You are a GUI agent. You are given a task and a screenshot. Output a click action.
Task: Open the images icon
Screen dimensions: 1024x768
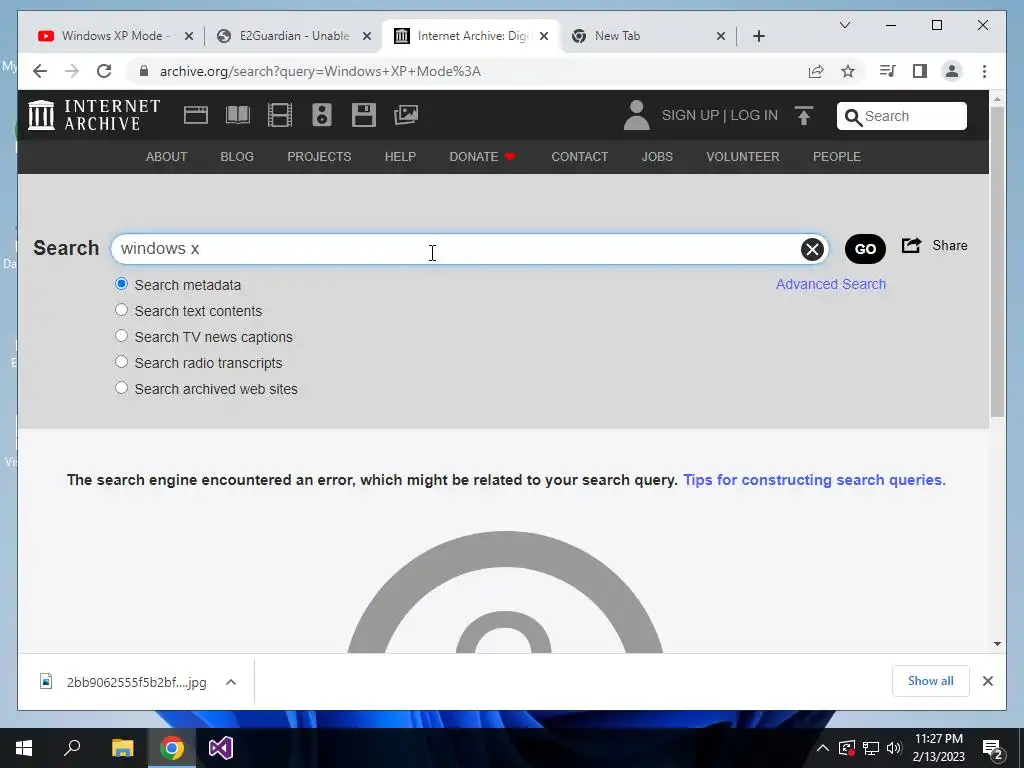pyautogui.click(x=406, y=115)
